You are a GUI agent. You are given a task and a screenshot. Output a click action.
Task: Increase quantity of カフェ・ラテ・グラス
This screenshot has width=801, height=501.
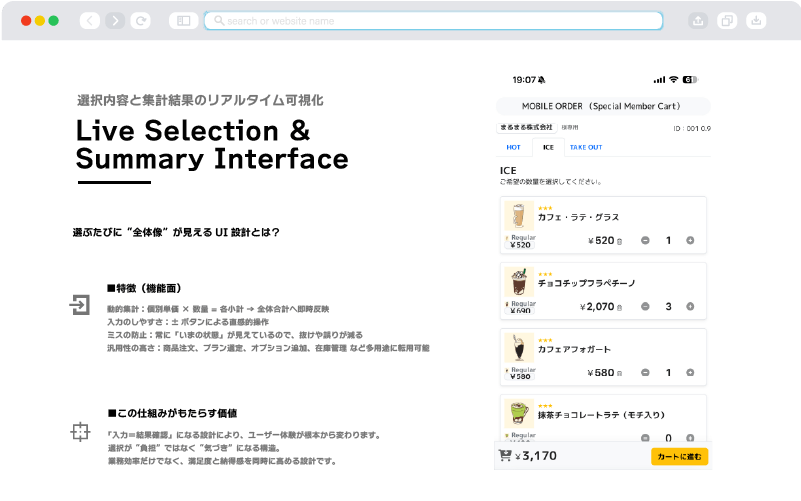coord(690,240)
